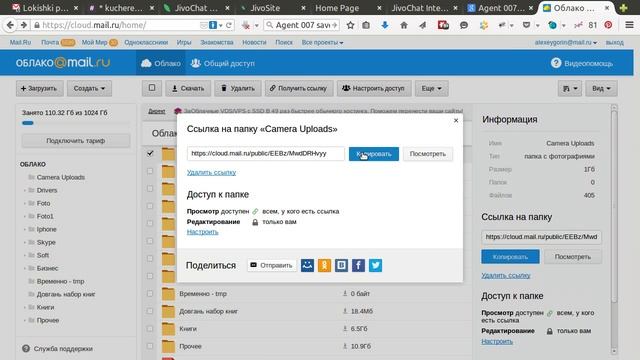The image size is (640, 360).
Task: Share via the My World icon
Action: [x=307, y=265]
